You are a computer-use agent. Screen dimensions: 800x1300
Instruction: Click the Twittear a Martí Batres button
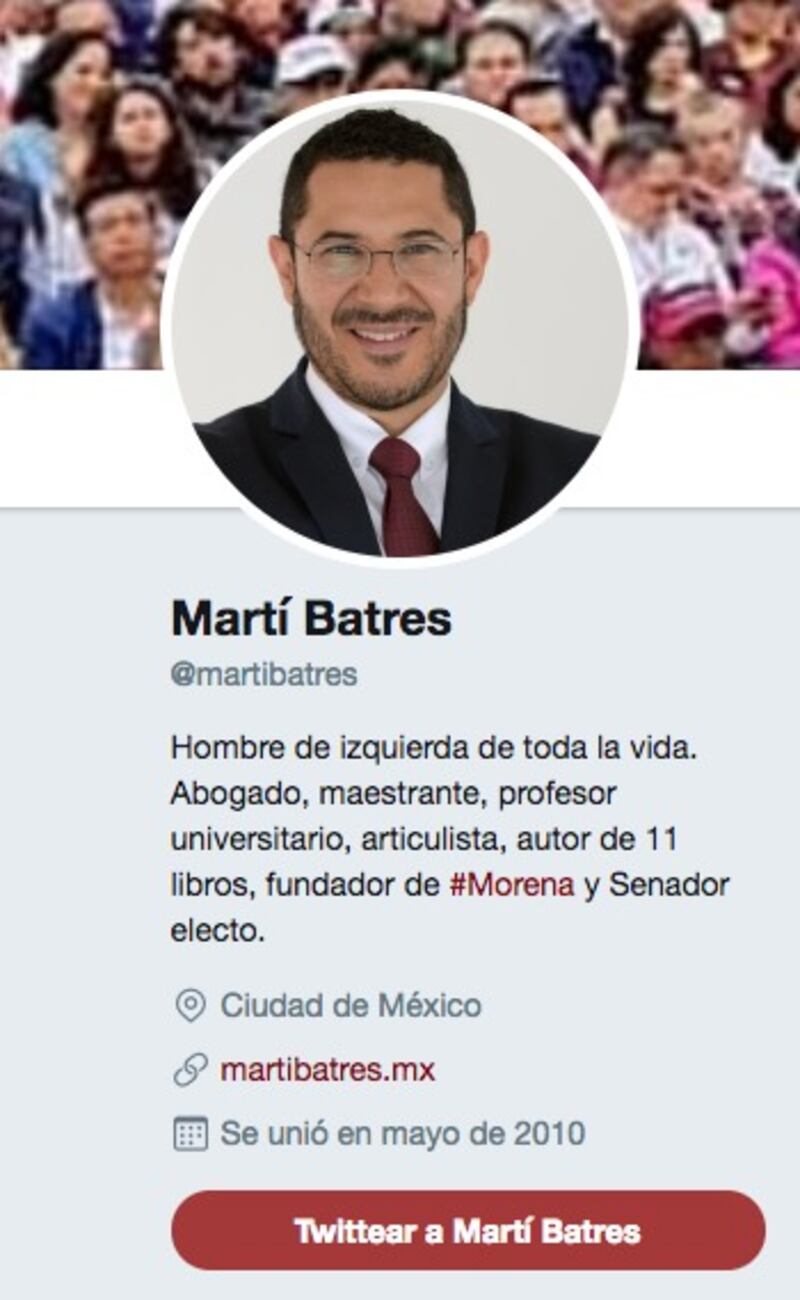pos(468,1230)
